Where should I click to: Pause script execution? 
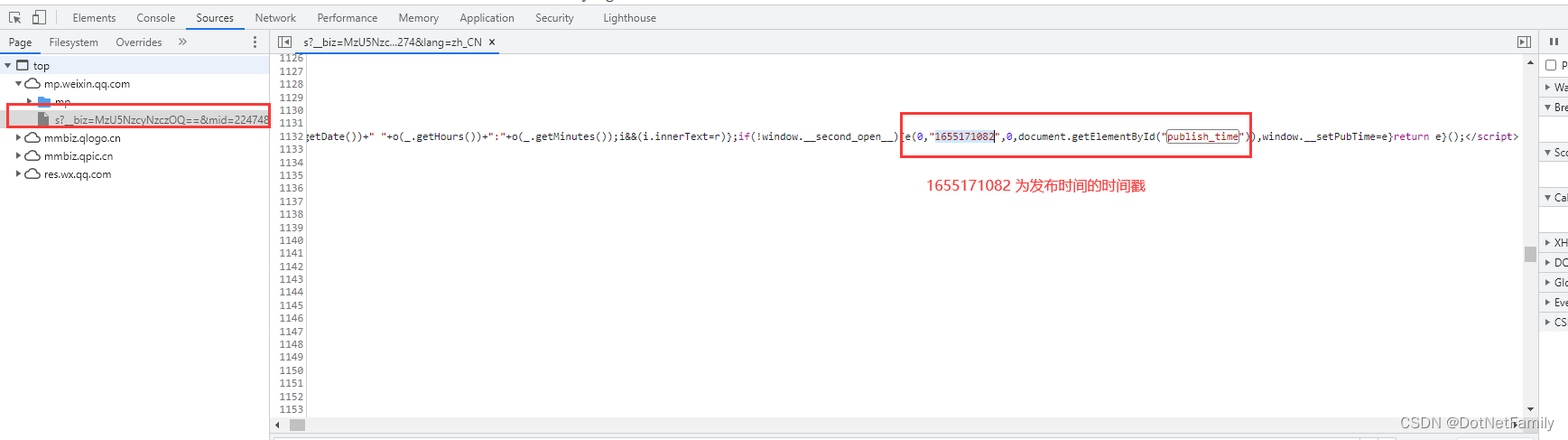pos(1554,42)
